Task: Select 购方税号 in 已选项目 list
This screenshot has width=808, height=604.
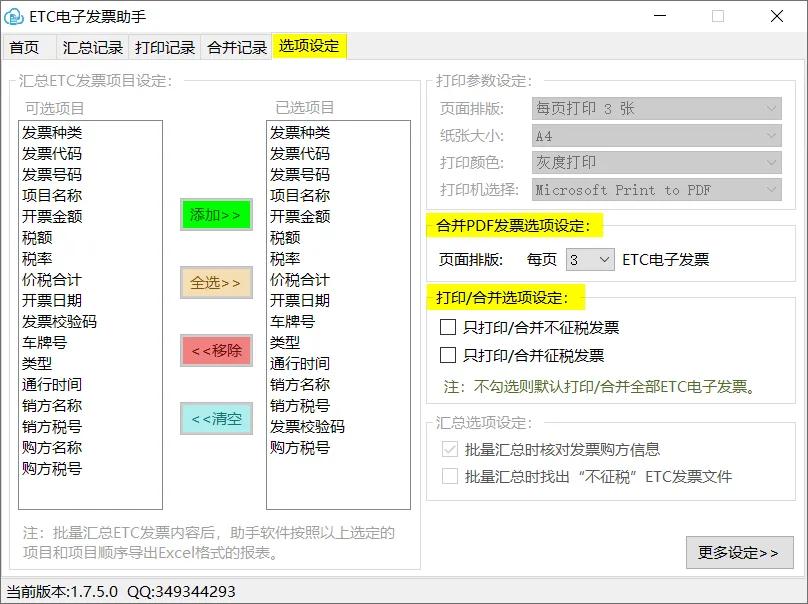Action: tap(300, 448)
